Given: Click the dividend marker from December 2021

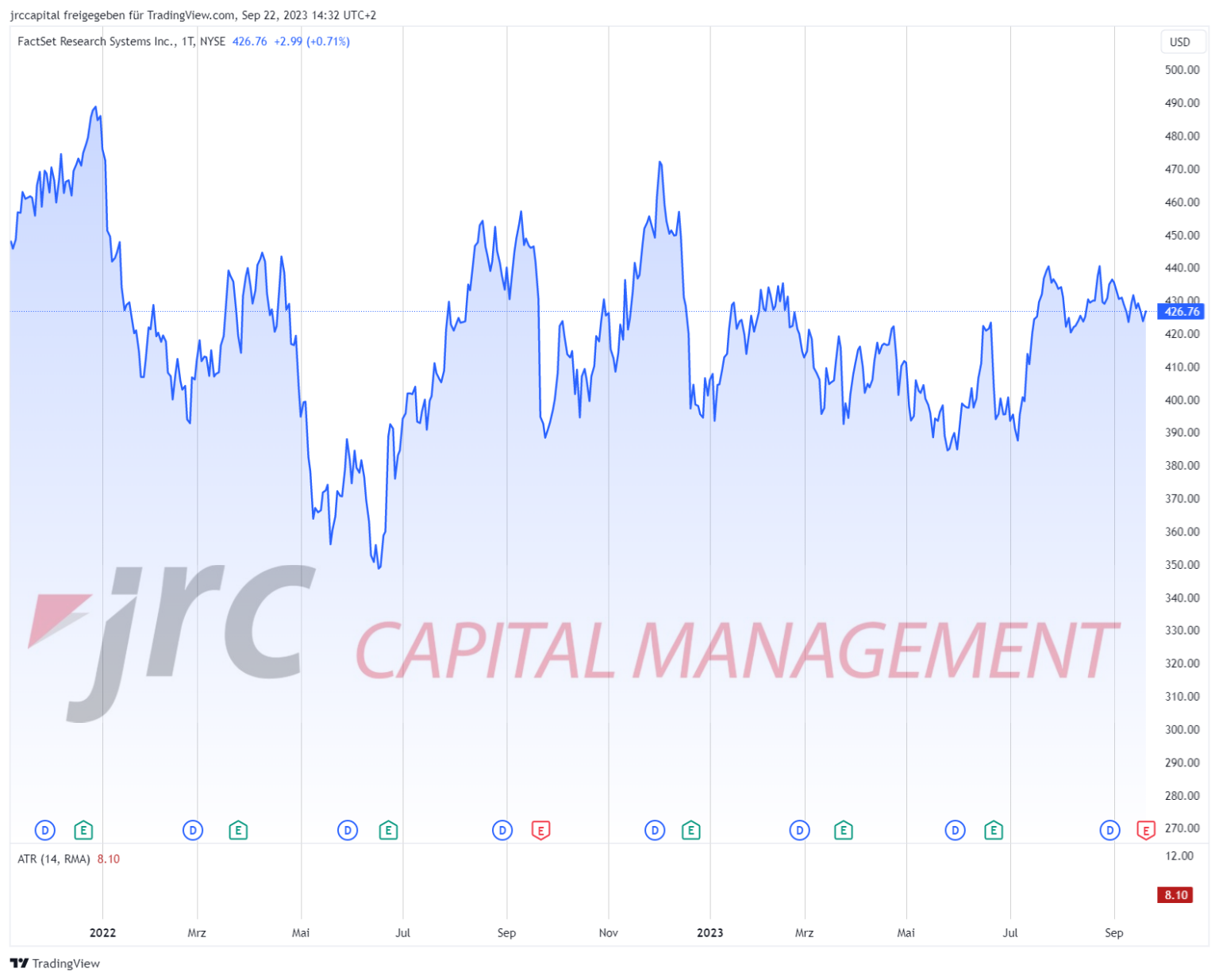Looking at the screenshot, I should tap(45, 831).
